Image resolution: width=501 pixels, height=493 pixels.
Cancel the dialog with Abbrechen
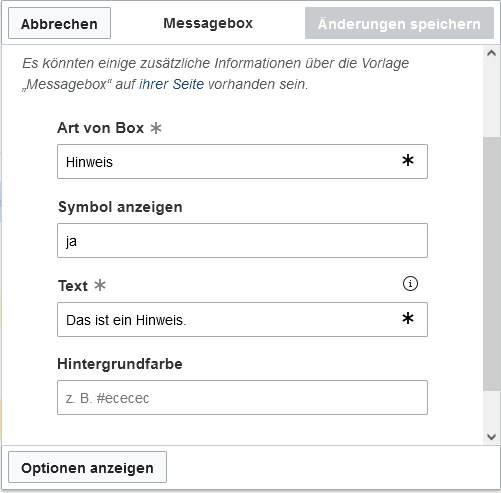(59, 23)
